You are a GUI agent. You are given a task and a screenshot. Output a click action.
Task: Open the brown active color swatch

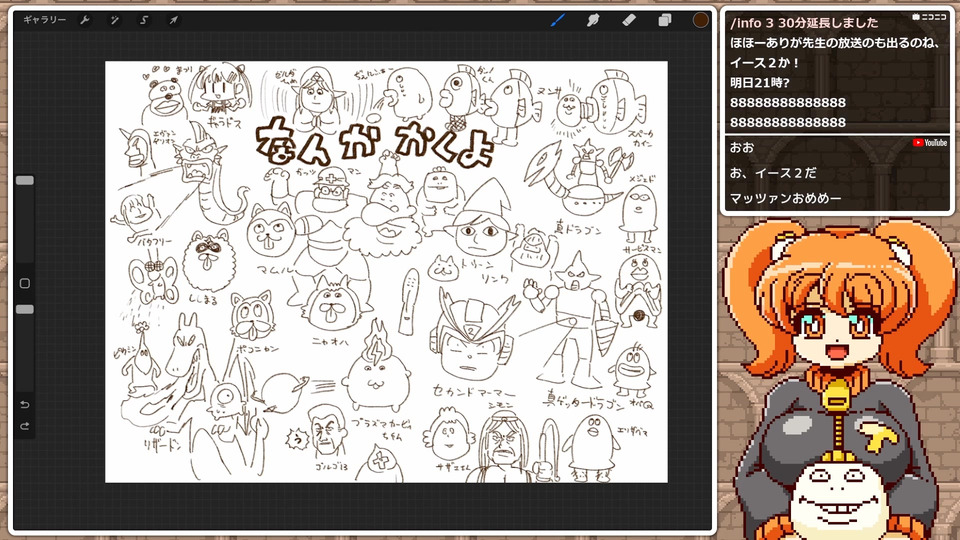coord(700,20)
